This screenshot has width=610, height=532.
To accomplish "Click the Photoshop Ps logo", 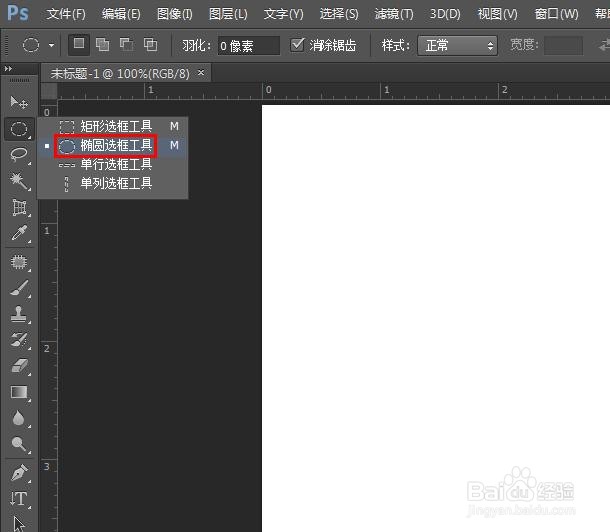I will coord(18,13).
